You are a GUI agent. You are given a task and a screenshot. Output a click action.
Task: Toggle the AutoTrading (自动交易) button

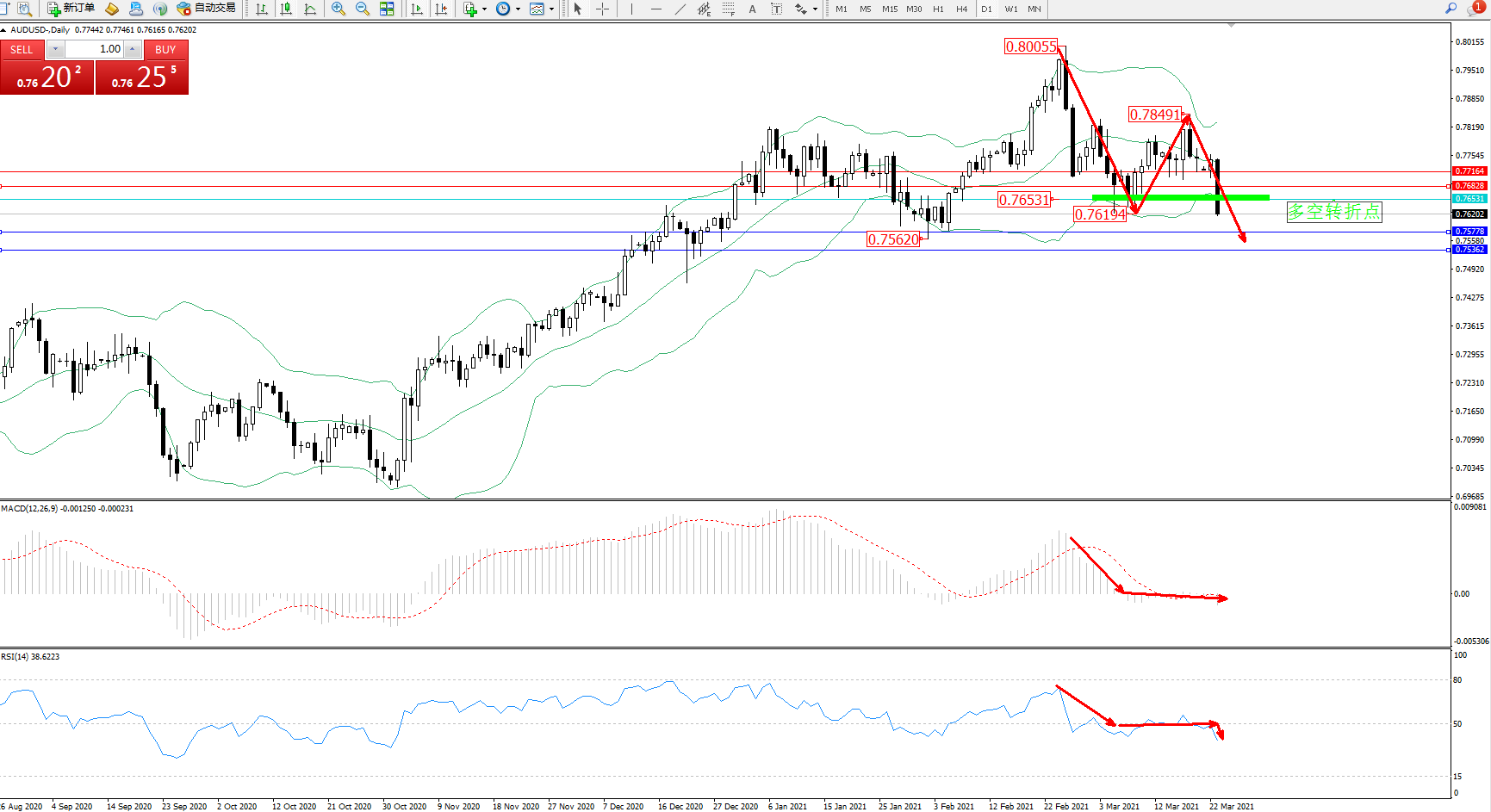(x=206, y=9)
